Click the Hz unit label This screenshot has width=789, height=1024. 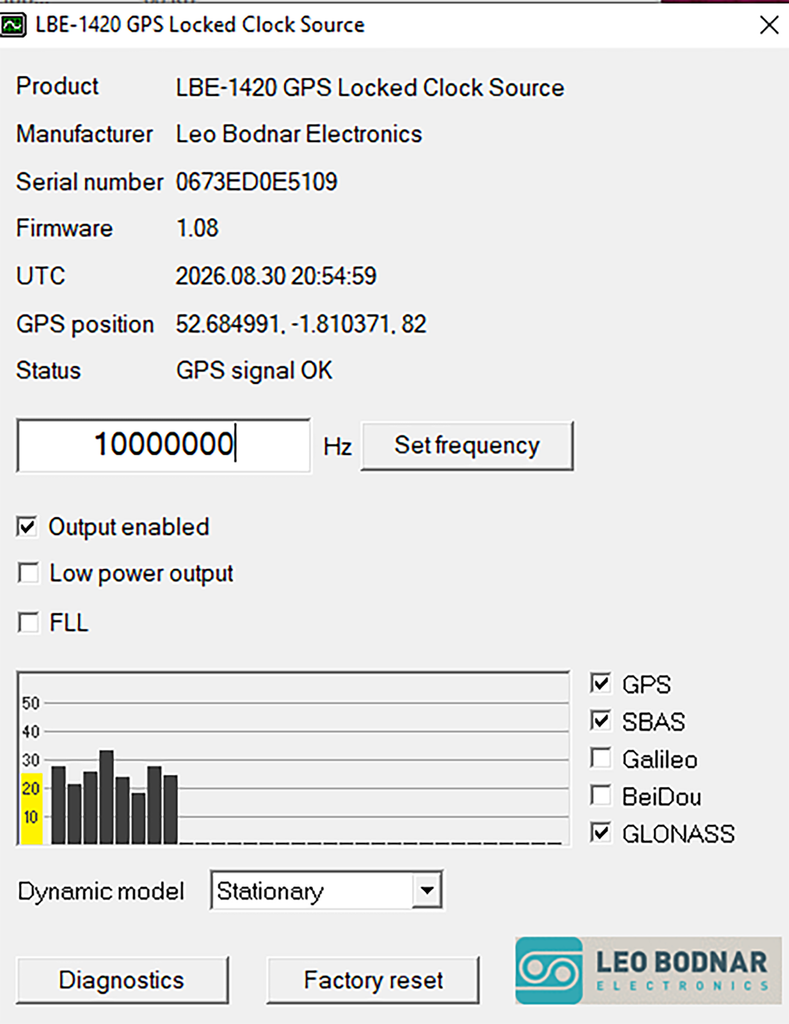(337, 447)
